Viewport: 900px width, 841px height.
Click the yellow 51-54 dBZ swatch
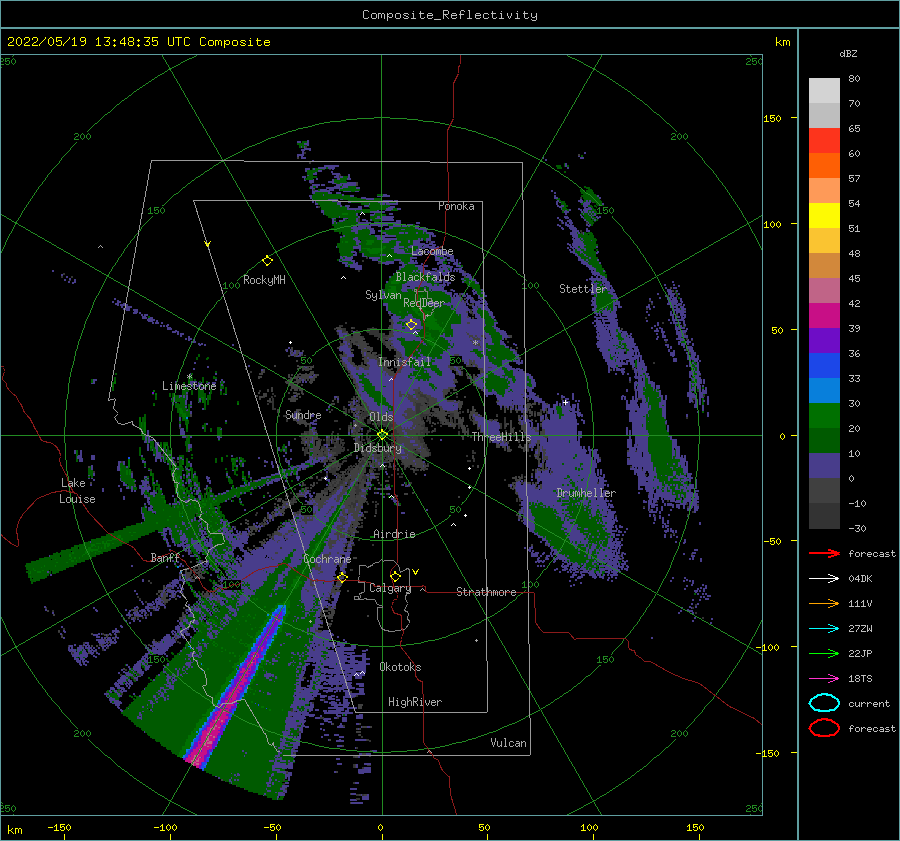click(x=824, y=216)
